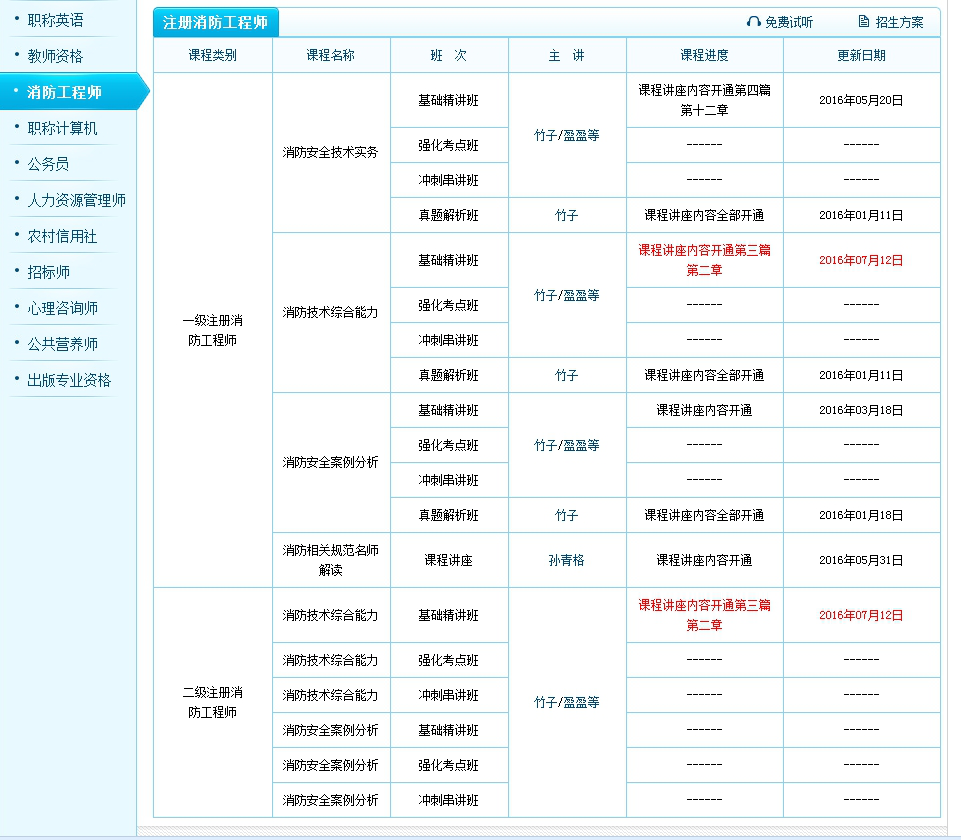The image size is (961, 840).
Task: Switch to the 注册消防工程师 tab
Action: [x=213, y=21]
